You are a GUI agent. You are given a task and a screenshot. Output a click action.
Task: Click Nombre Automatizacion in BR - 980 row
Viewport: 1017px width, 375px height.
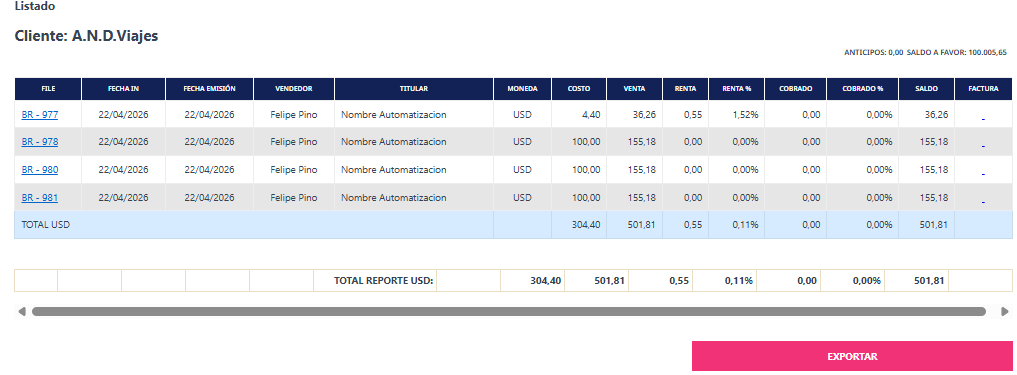coord(394,170)
